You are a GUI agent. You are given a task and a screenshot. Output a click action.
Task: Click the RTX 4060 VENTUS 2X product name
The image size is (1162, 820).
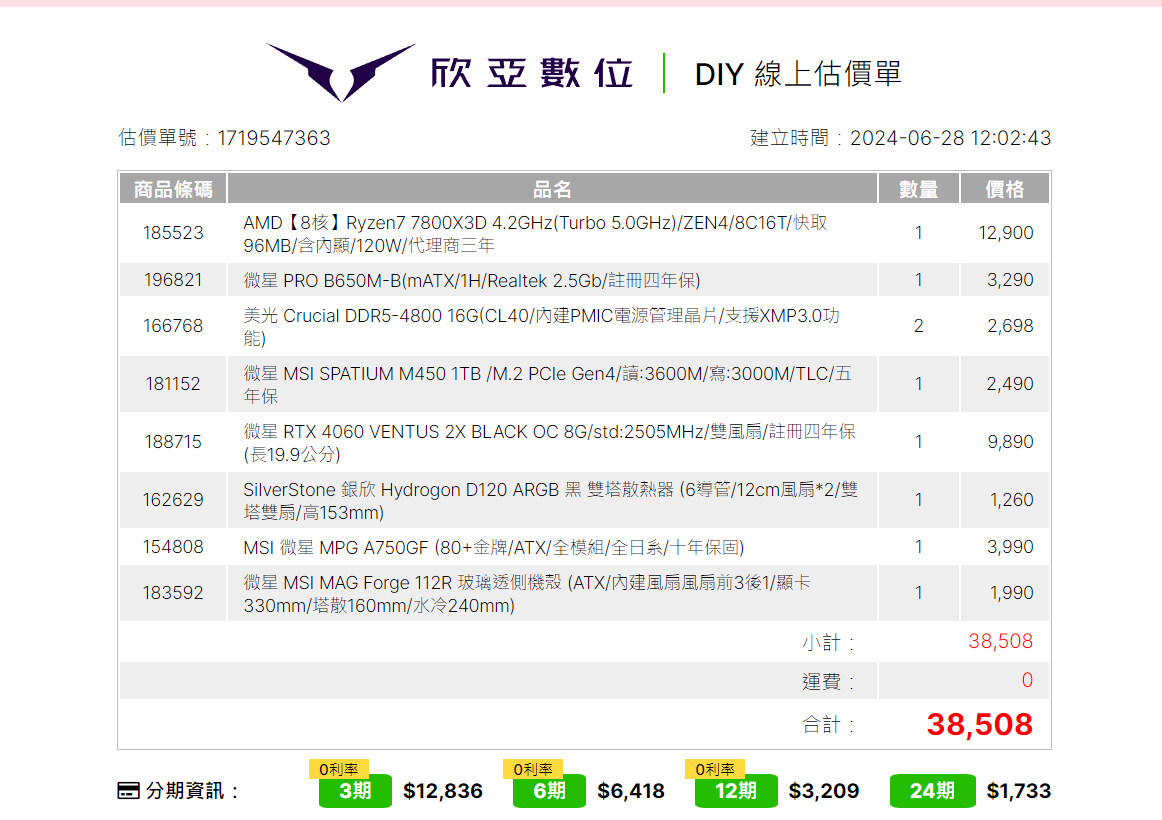[x=549, y=442]
